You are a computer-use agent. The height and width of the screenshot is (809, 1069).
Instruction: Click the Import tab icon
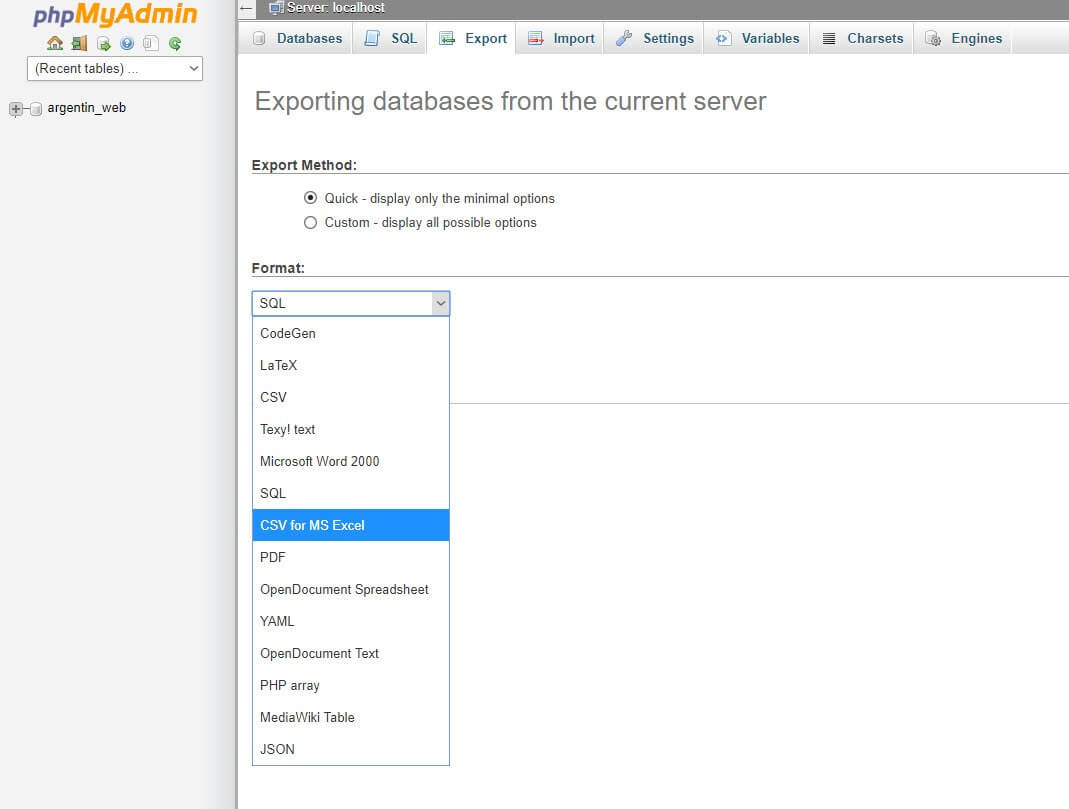pos(536,38)
